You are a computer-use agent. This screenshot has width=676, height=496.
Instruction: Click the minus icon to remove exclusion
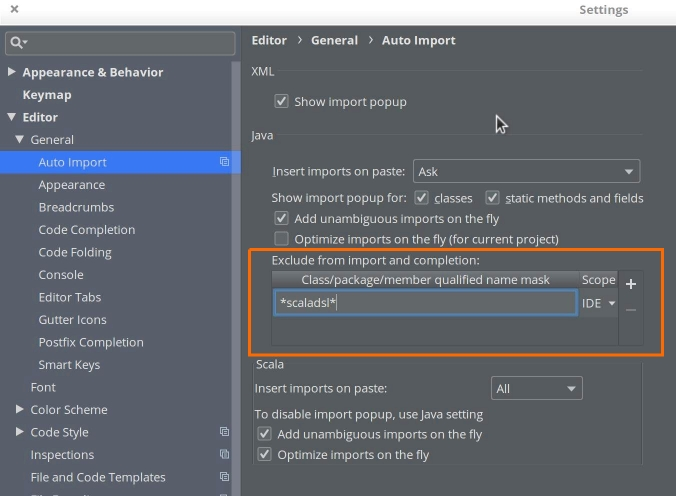coord(630,310)
